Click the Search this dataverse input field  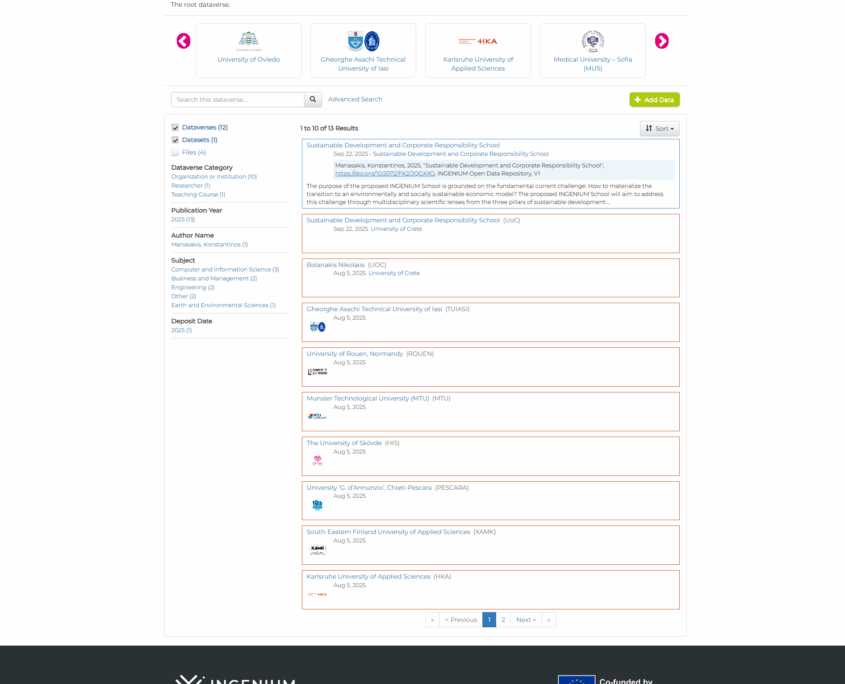pyautogui.click(x=238, y=100)
